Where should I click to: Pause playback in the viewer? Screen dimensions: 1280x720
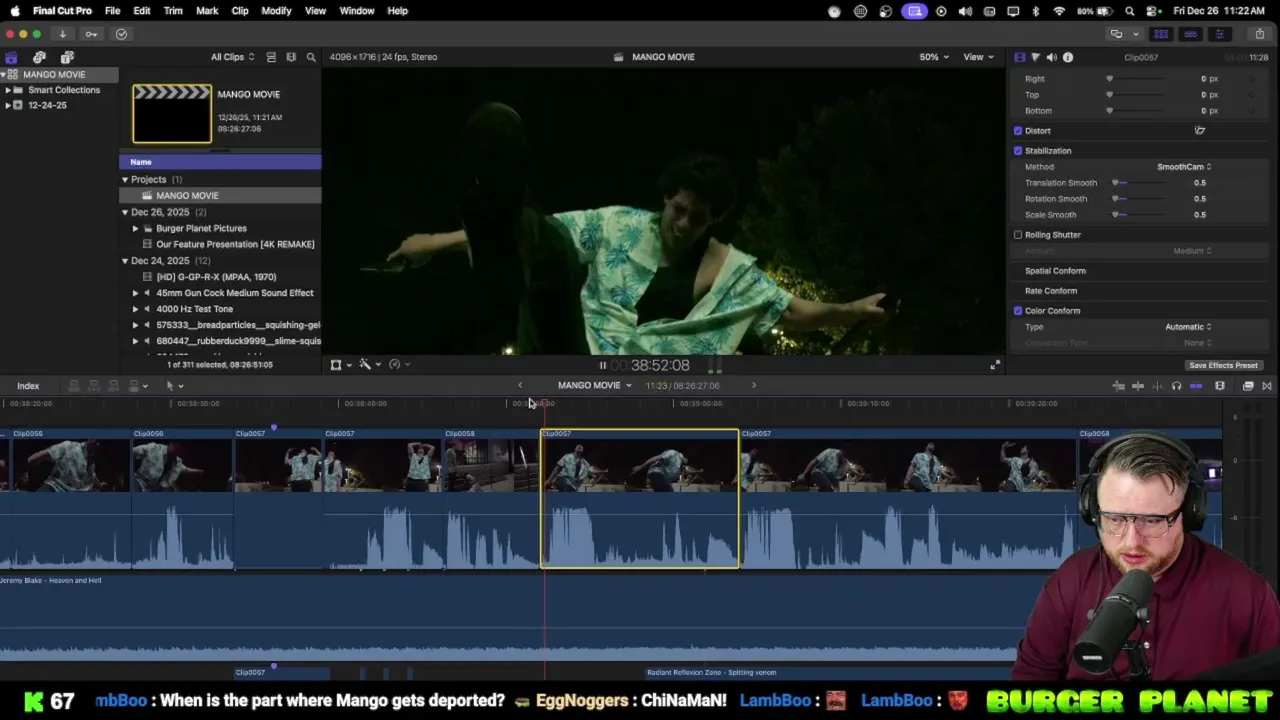602,366
